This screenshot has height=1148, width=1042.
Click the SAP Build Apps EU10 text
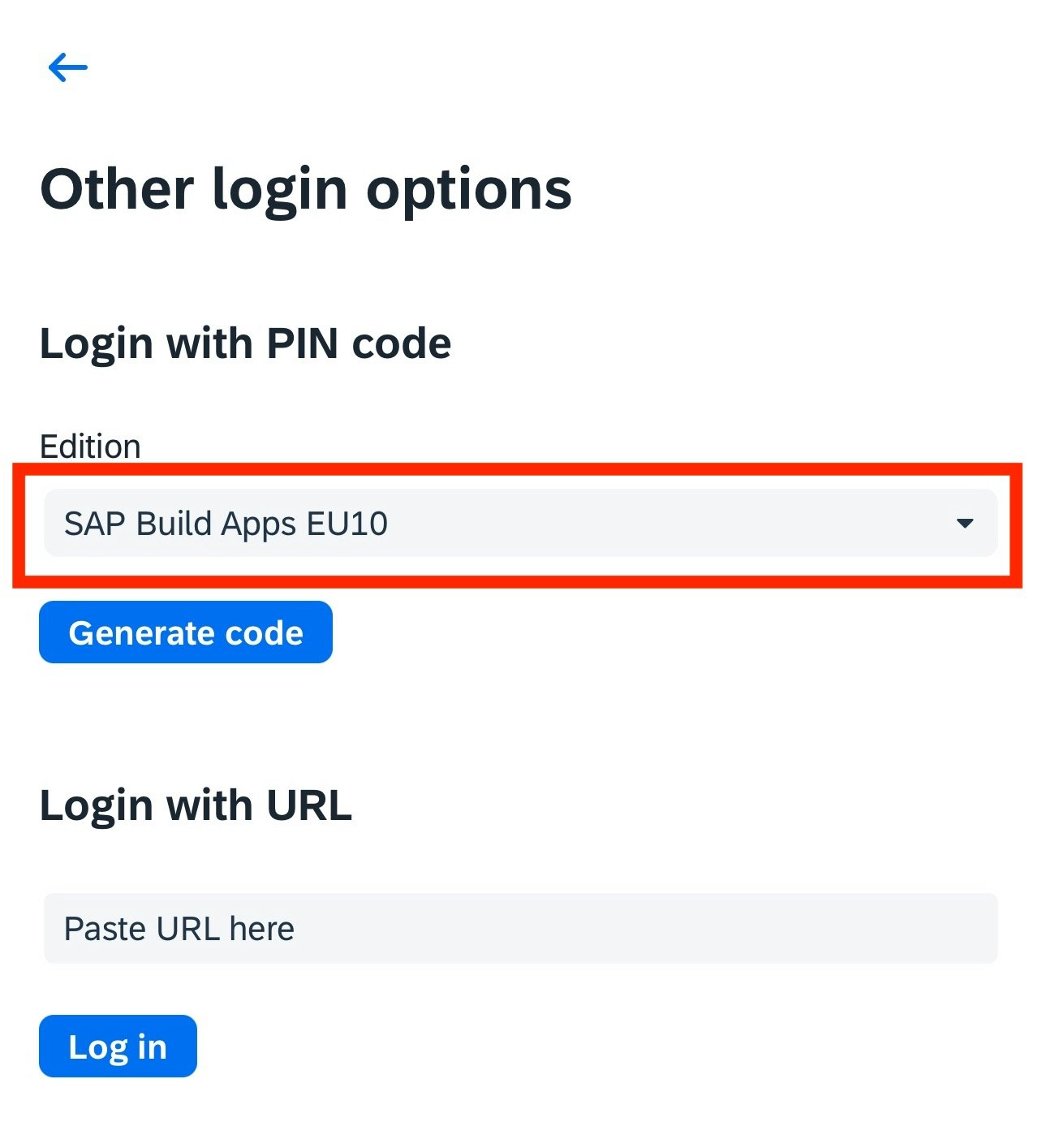pos(226,524)
